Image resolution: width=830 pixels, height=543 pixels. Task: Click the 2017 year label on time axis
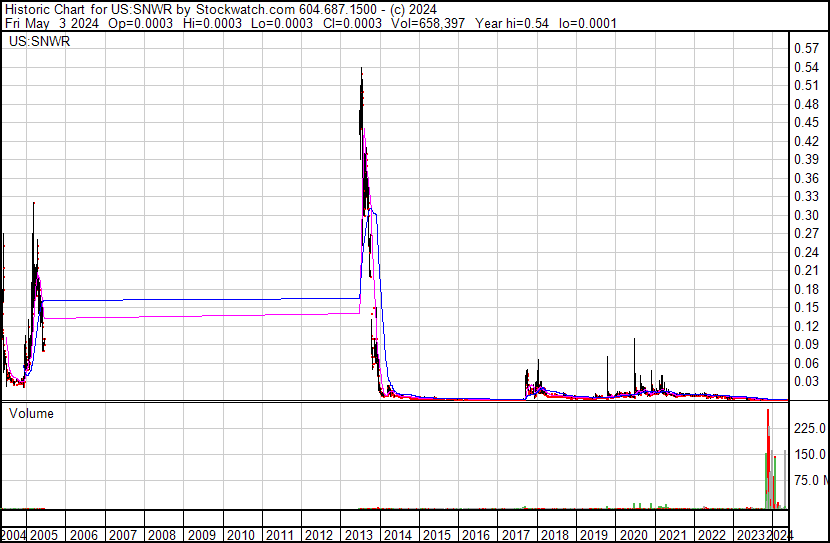click(516, 536)
